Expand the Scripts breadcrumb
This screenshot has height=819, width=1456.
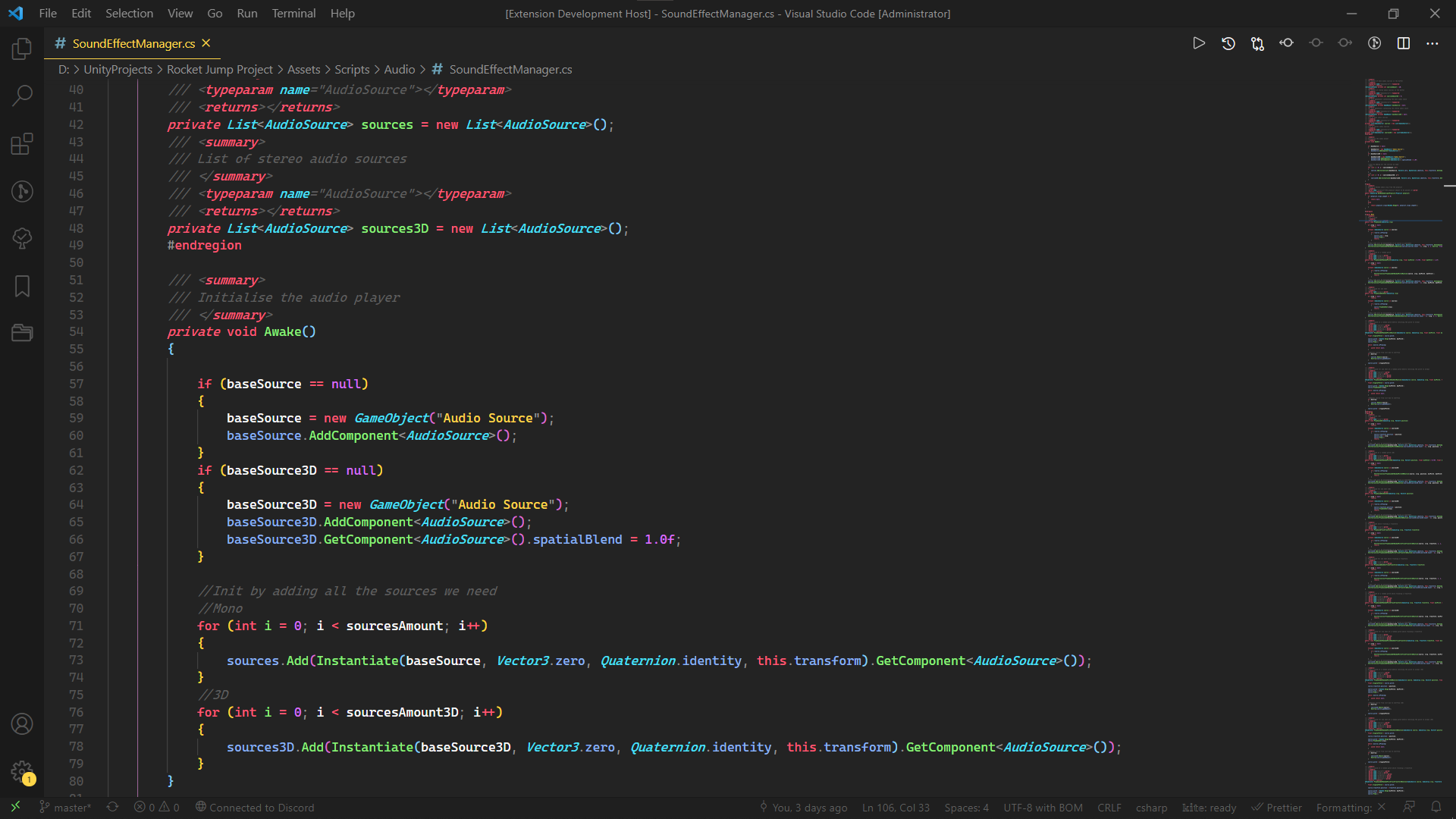352,69
